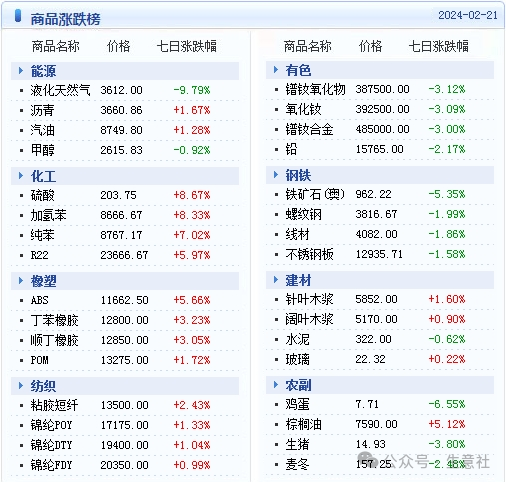Expand the 有色 category arrow
The width and height of the screenshot is (506, 482).
[x=276, y=70]
